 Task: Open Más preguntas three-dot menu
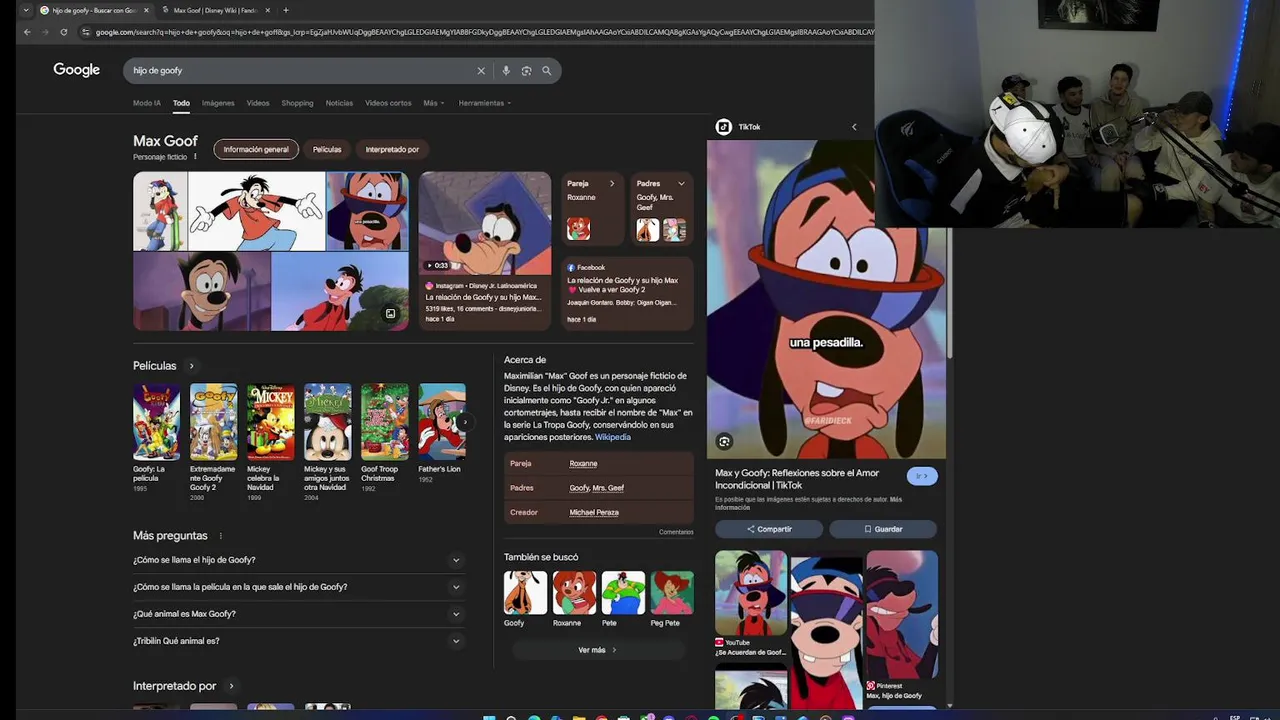tap(221, 536)
